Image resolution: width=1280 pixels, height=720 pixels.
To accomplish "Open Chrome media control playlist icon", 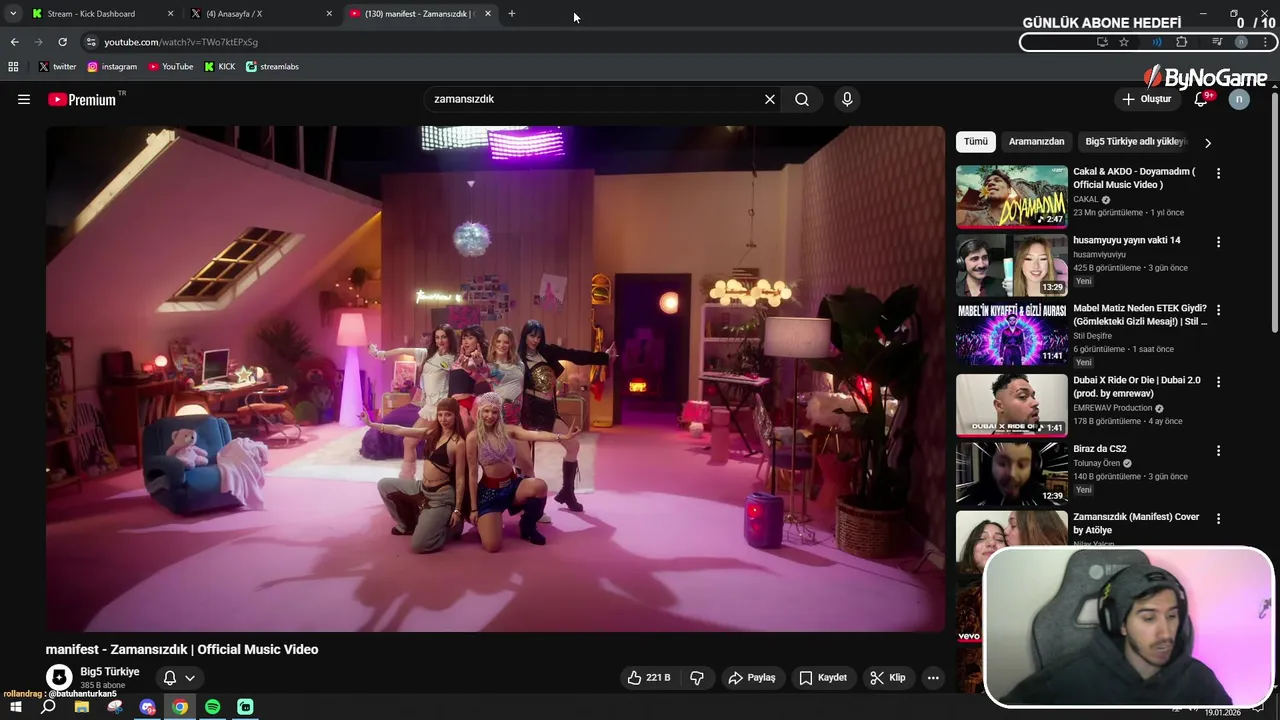I will click(x=1217, y=42).
